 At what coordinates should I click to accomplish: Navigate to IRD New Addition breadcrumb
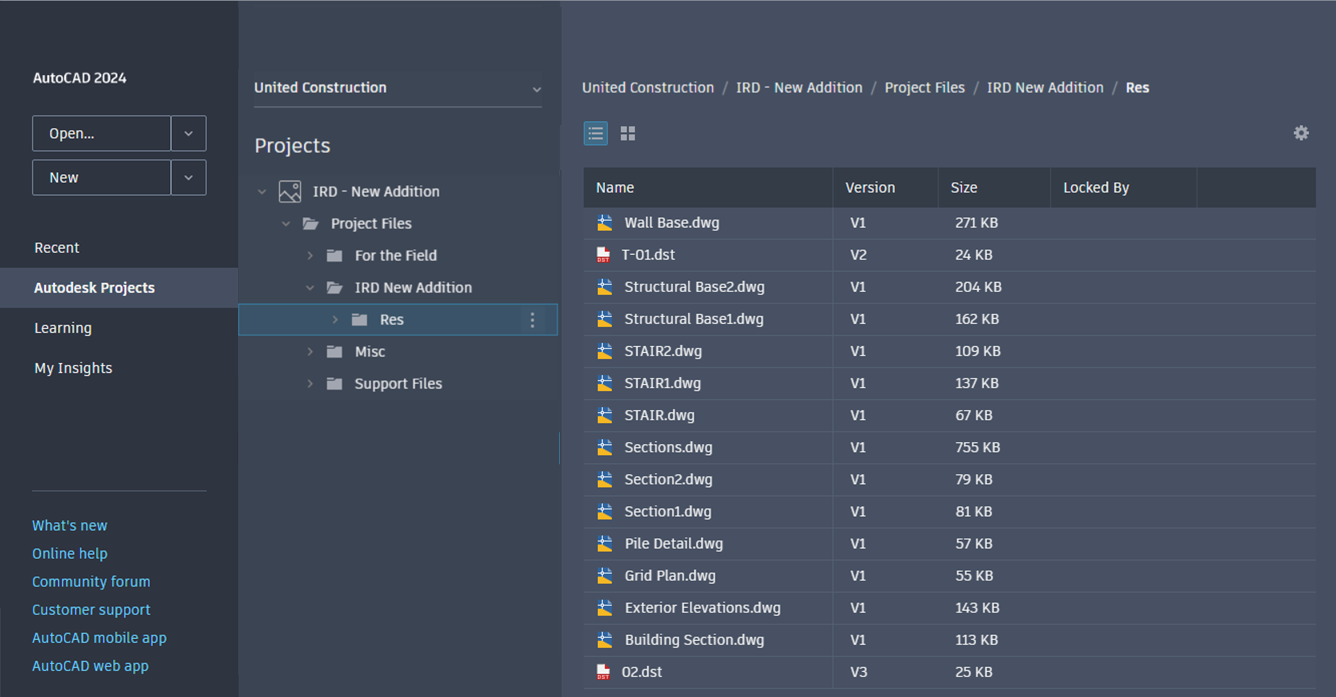1045,87
